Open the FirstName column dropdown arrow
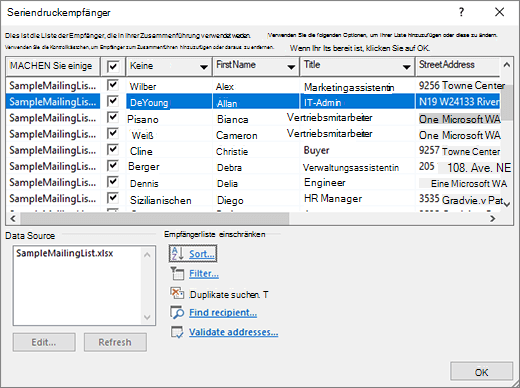The width and height of the screenshot is (520, 388). click(291, 67)
